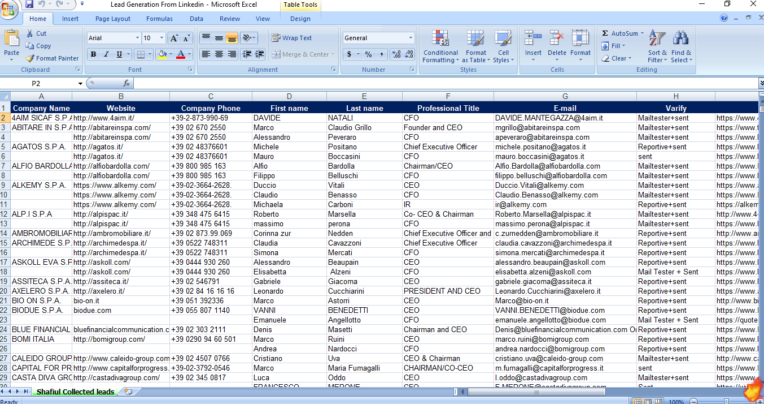
Task: Switch to the Insert ribbon tab
Action: tap(70, 19)
